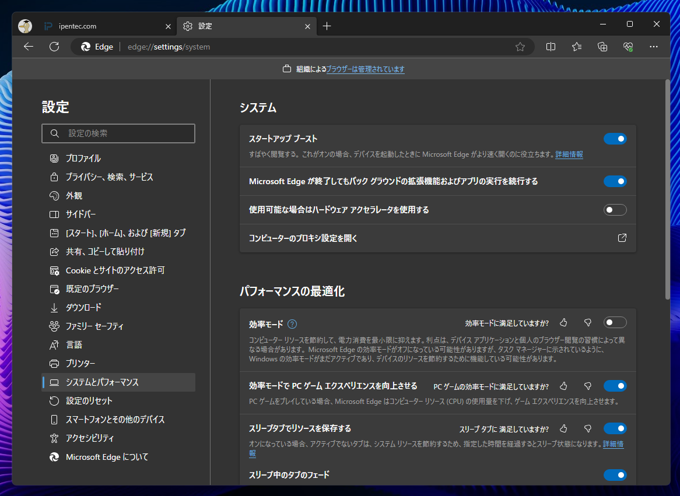The image size is (680, 496).
Task: Toggle スリープタブでリソースを保存する switch
Action: click(x=615, y=428)
